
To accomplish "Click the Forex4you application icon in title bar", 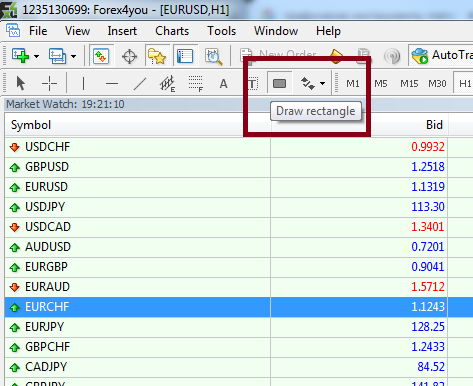I will pyautogui.click(x=9, y=10).
